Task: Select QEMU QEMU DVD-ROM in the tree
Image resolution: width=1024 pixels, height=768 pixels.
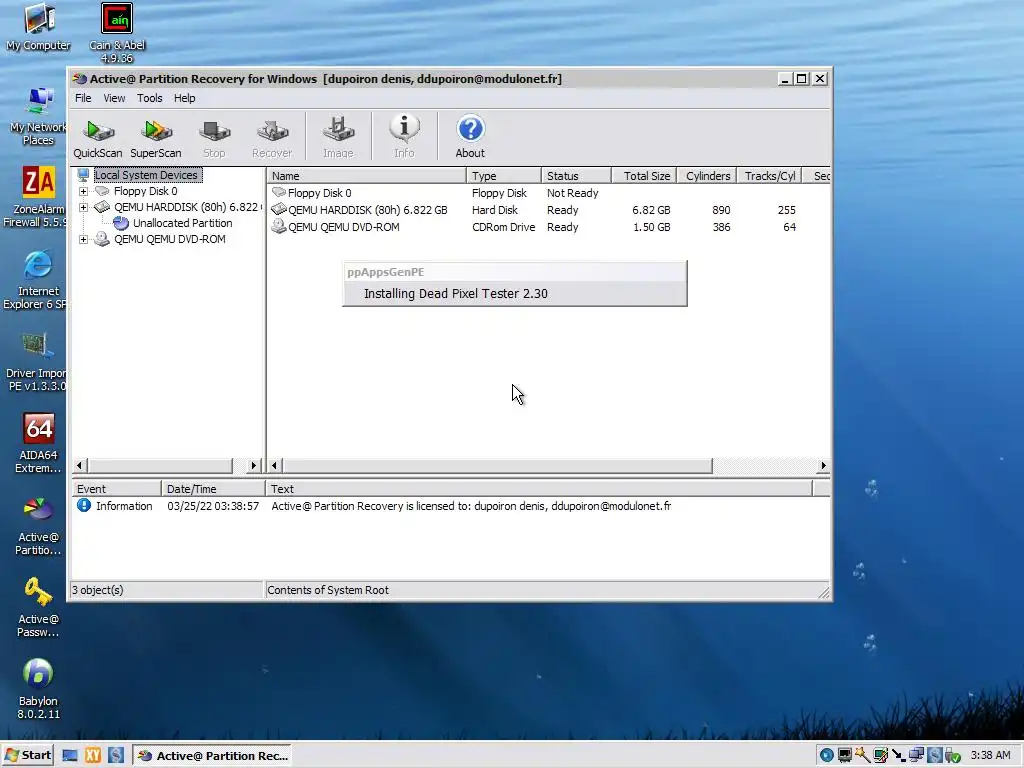Action: [169, 240]
